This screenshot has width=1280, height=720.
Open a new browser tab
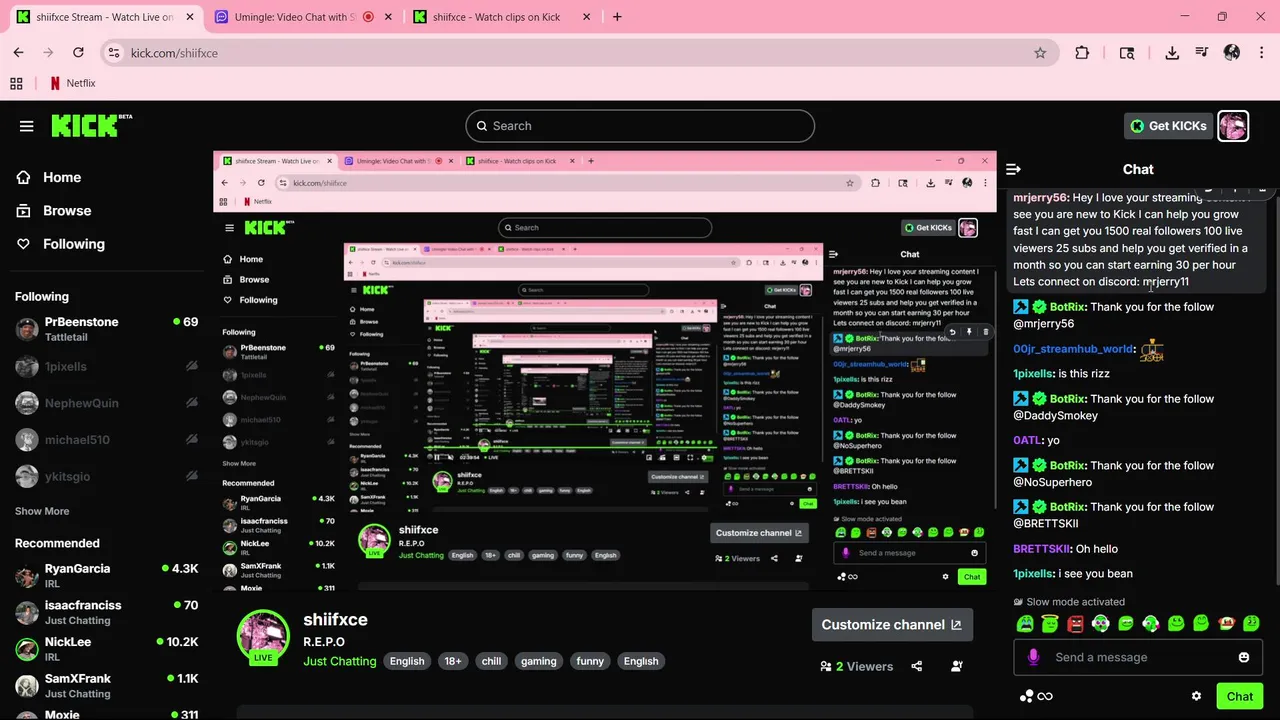[x=617, y=17]
